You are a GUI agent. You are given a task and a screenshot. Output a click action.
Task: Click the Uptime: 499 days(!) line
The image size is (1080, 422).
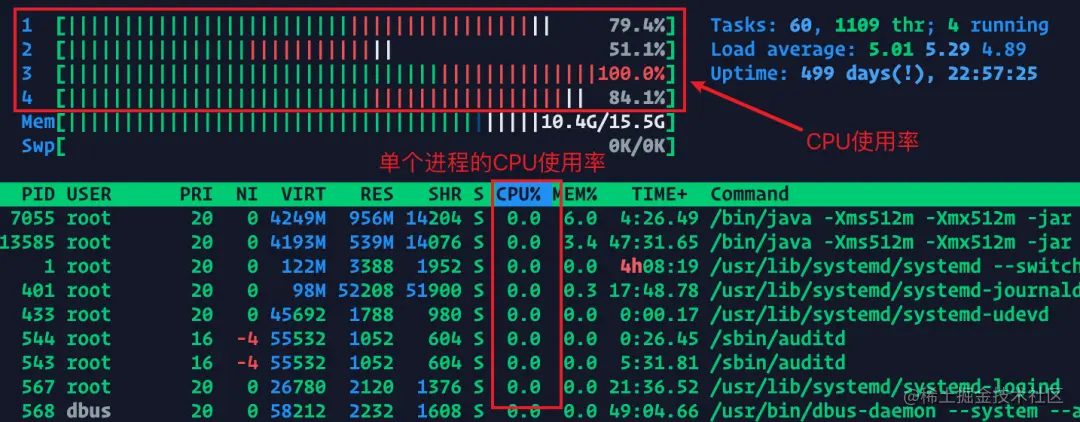874,74
